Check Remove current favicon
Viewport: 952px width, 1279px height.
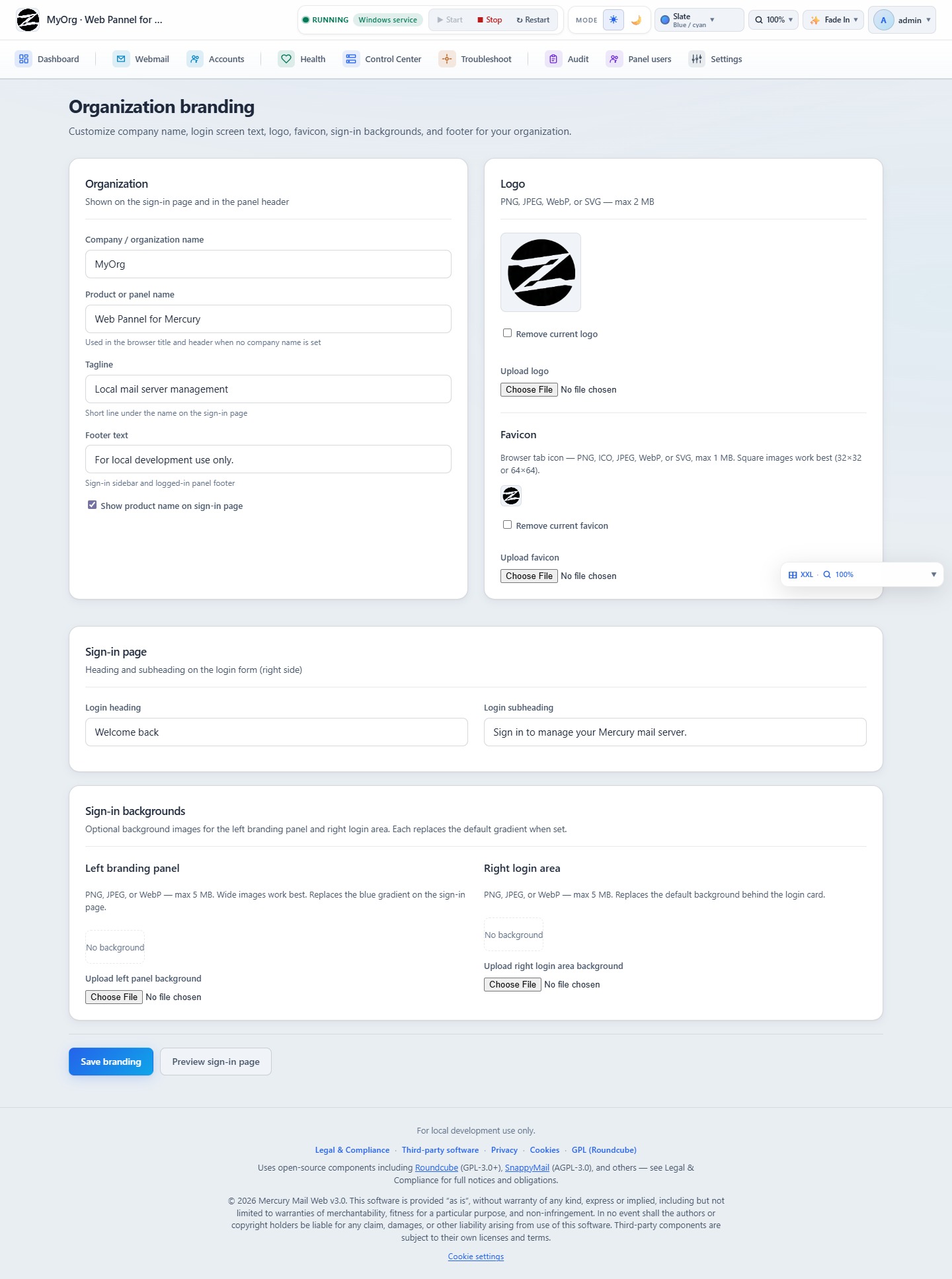pyautogui.click(x=507, y=525)
